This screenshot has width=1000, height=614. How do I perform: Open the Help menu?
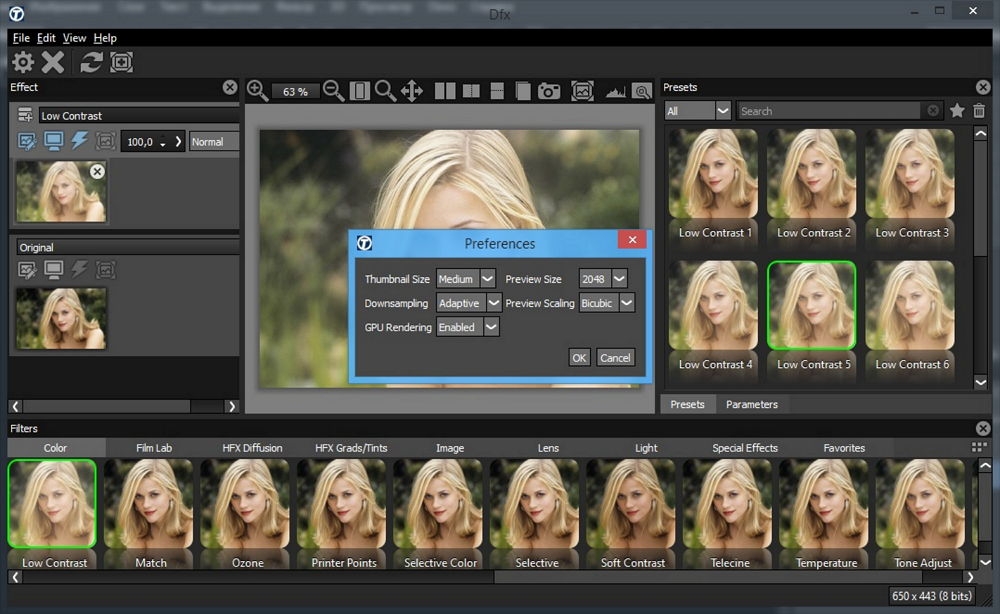click(x=105, y=38)
